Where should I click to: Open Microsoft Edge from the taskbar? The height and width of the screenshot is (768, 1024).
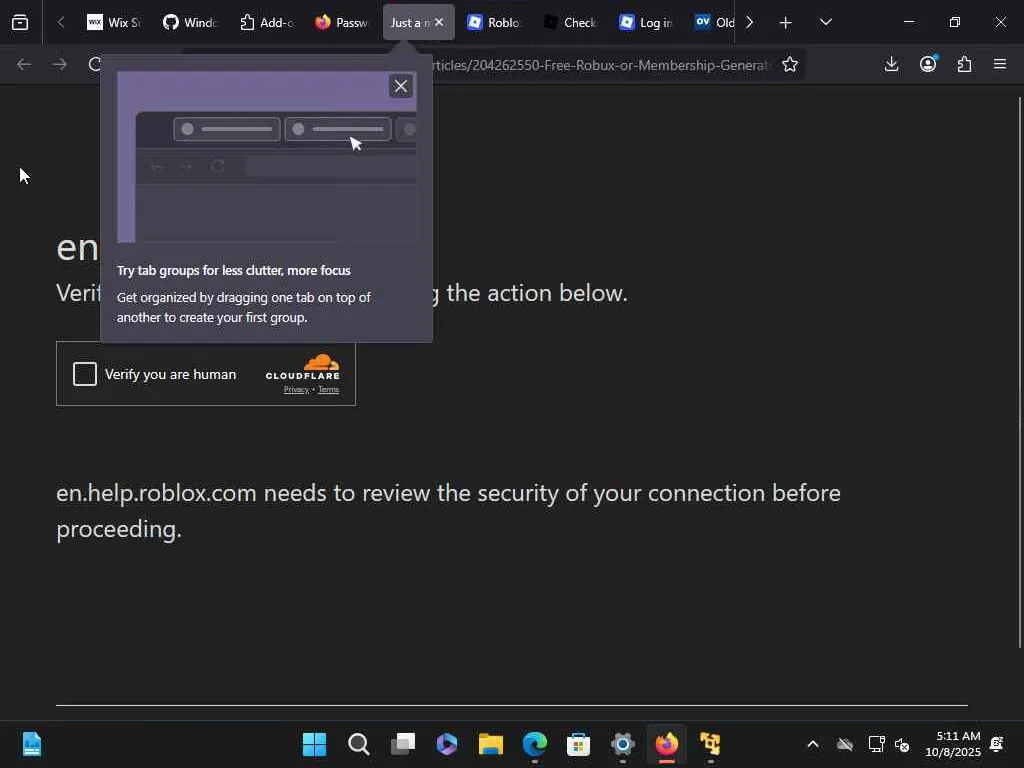(534, 744)
